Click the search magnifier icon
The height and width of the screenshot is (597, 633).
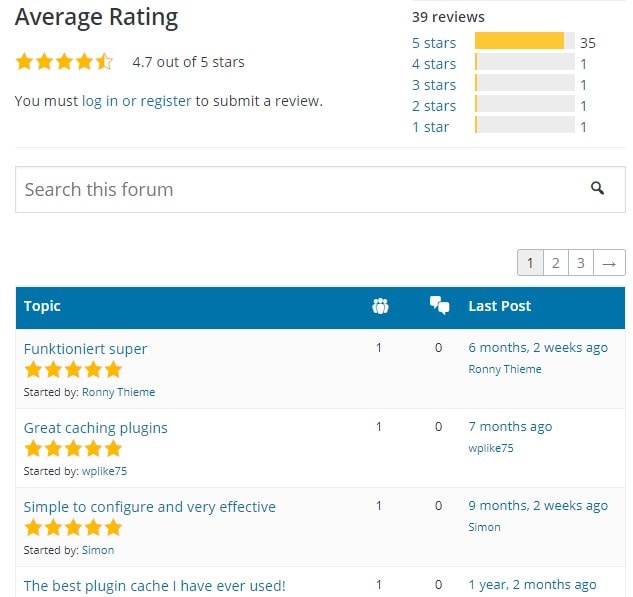pyautogui.click(x=597, y=188)
